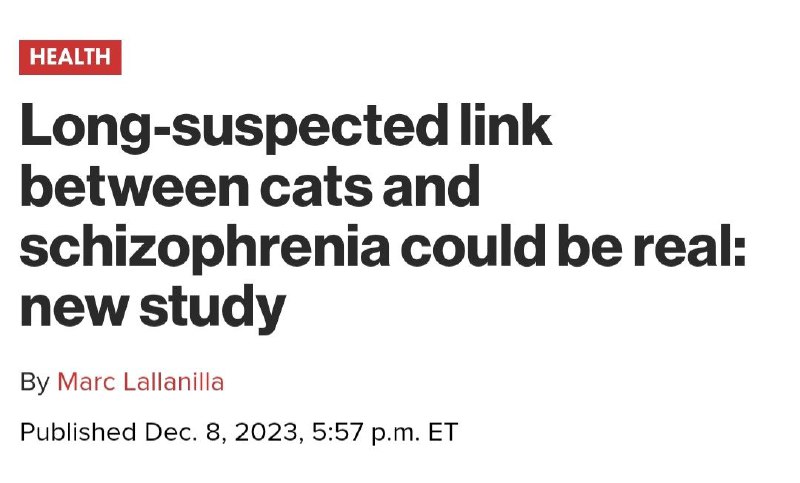Open the HEALTH category tag
Image resolution: width=800 pixels, height=483 pixels.
pos(70,57)
